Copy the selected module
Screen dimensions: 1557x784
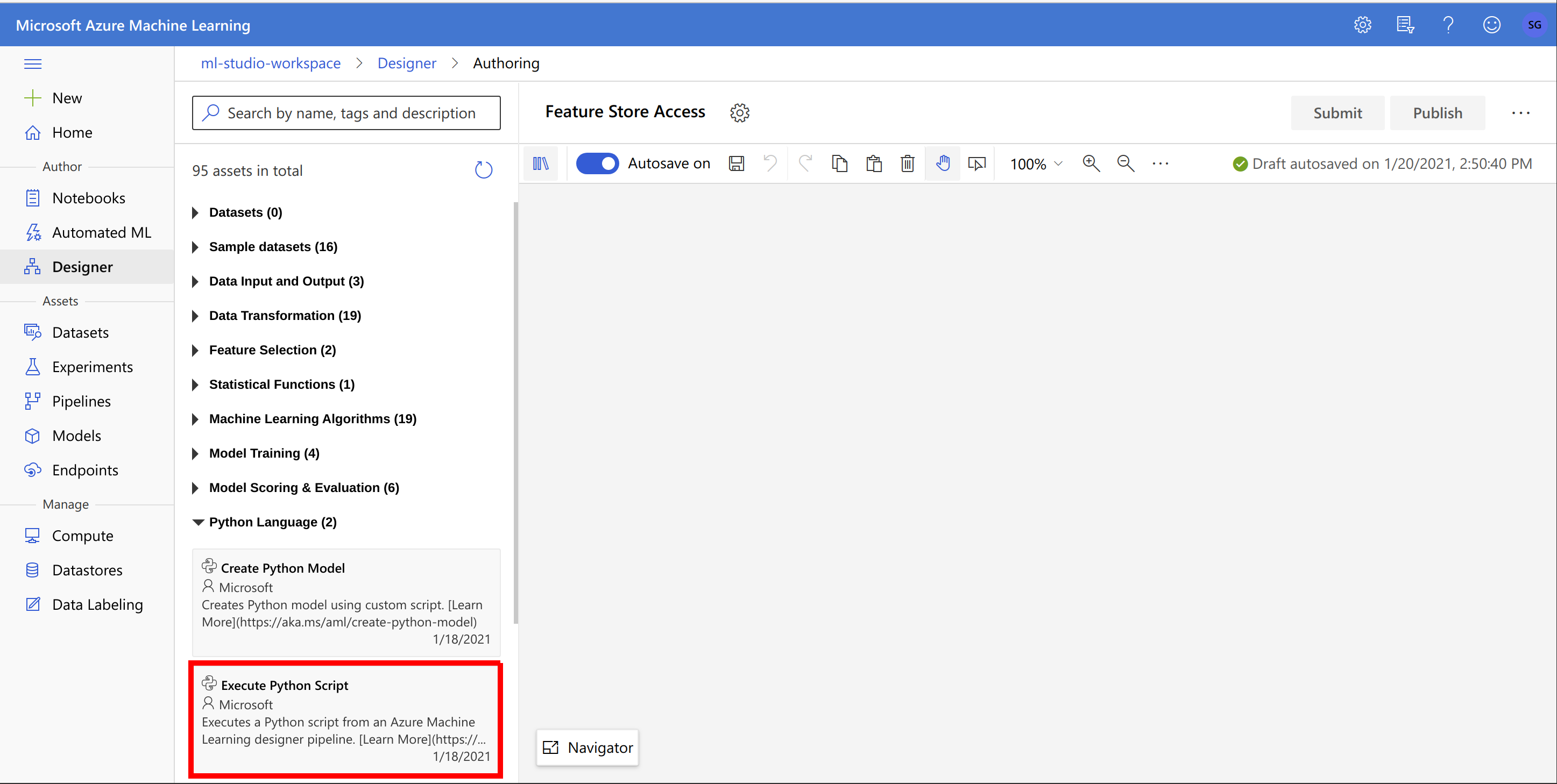[x=839, y=163]
